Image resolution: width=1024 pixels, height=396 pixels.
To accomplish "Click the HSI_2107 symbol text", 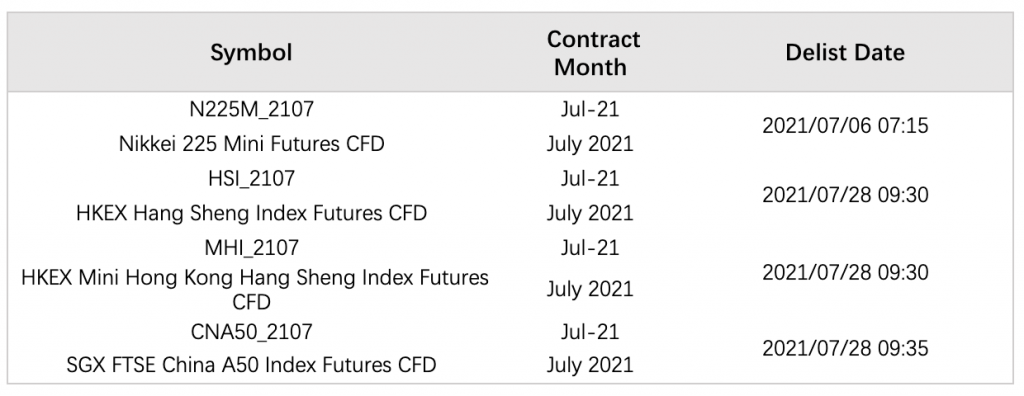I will 251,178.
